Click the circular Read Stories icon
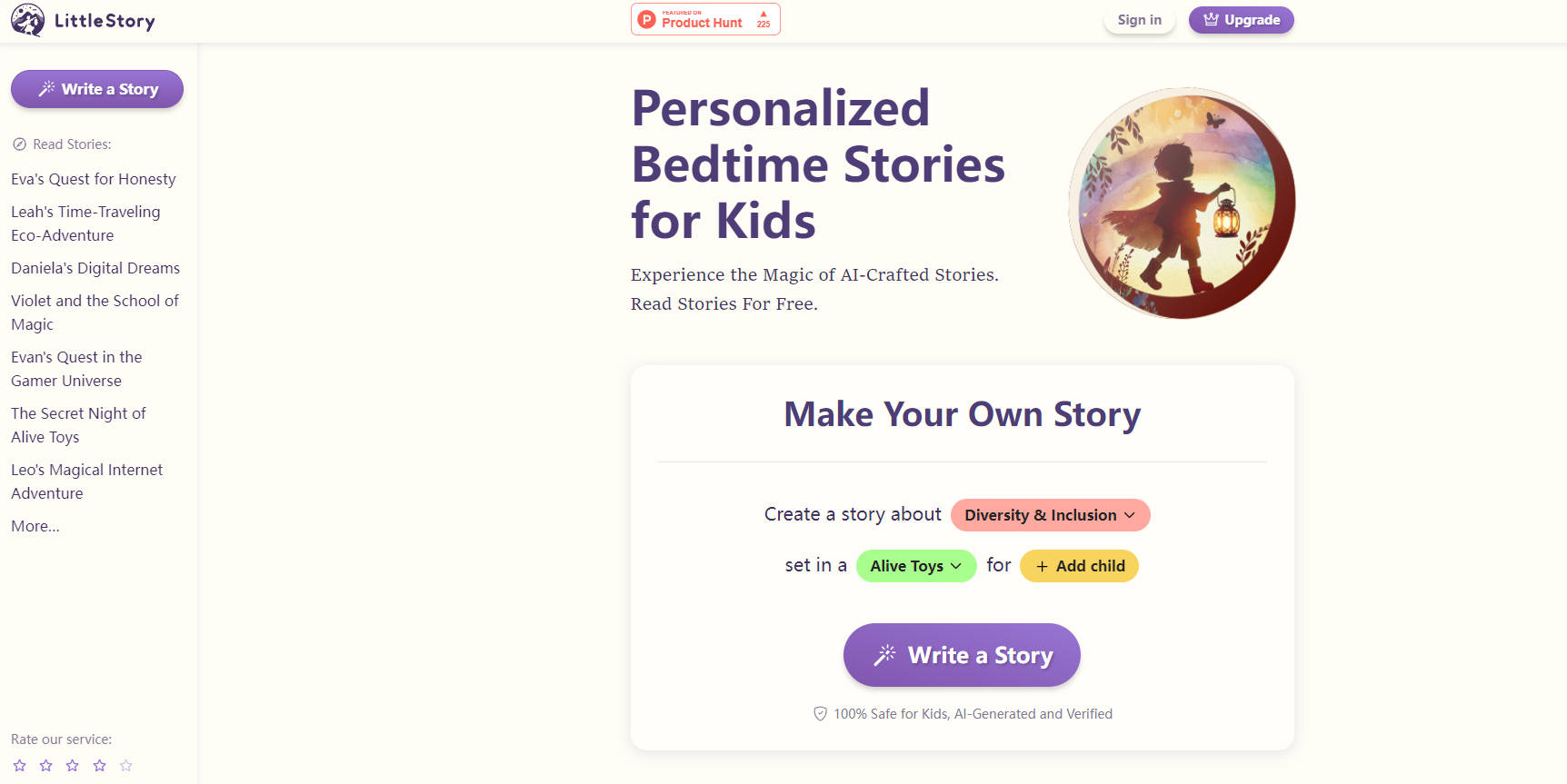1567x784 pixels. pos(18,144)
